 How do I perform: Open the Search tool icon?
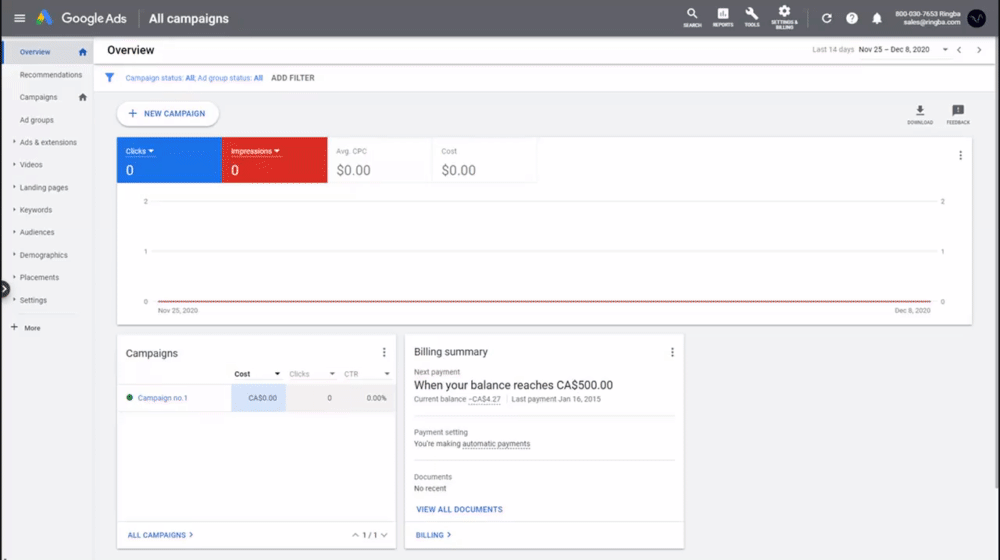point(692,17)
